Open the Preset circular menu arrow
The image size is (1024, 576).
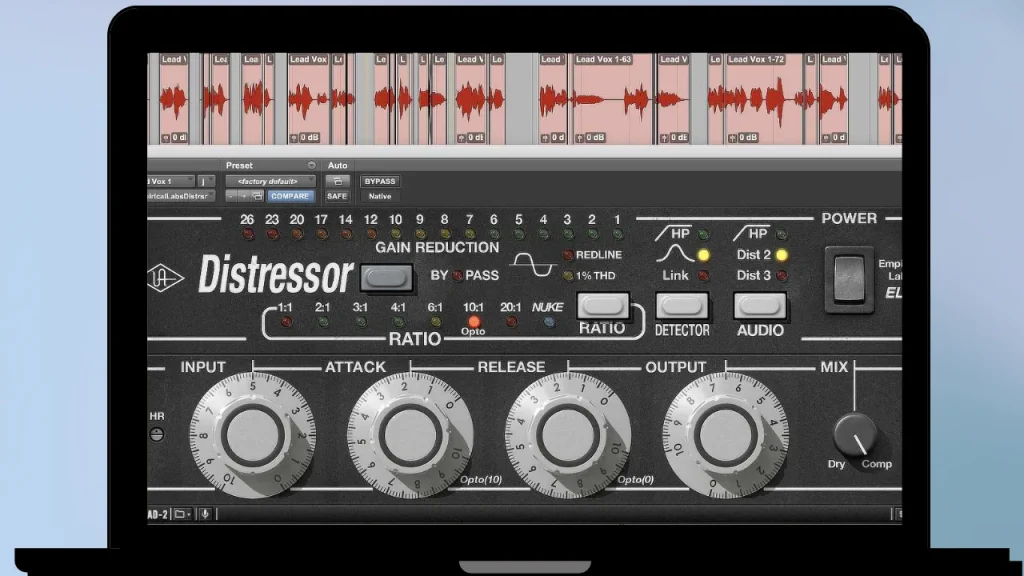coord(312,165)
